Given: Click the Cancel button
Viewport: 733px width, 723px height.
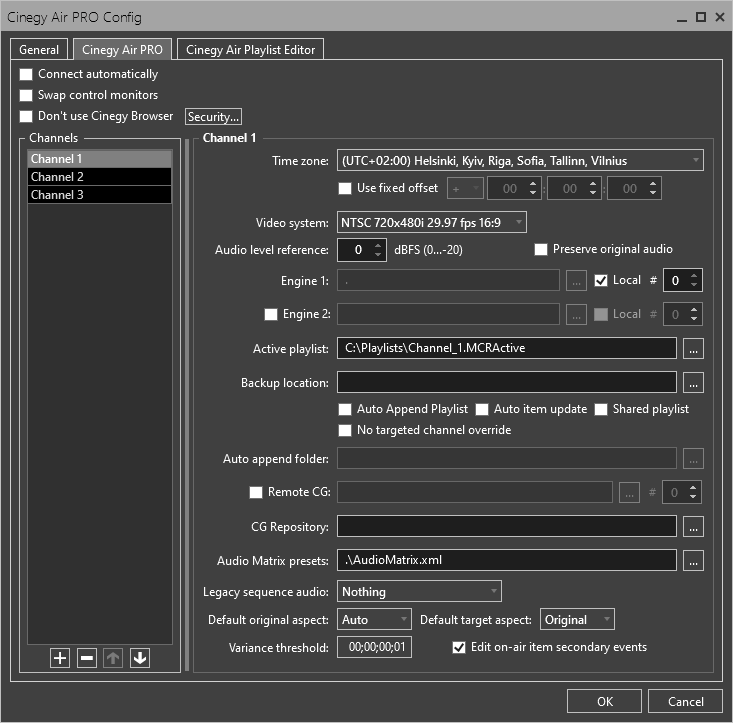Looking at the screenshot, I should pyautogui.click(x=685, y=701).
